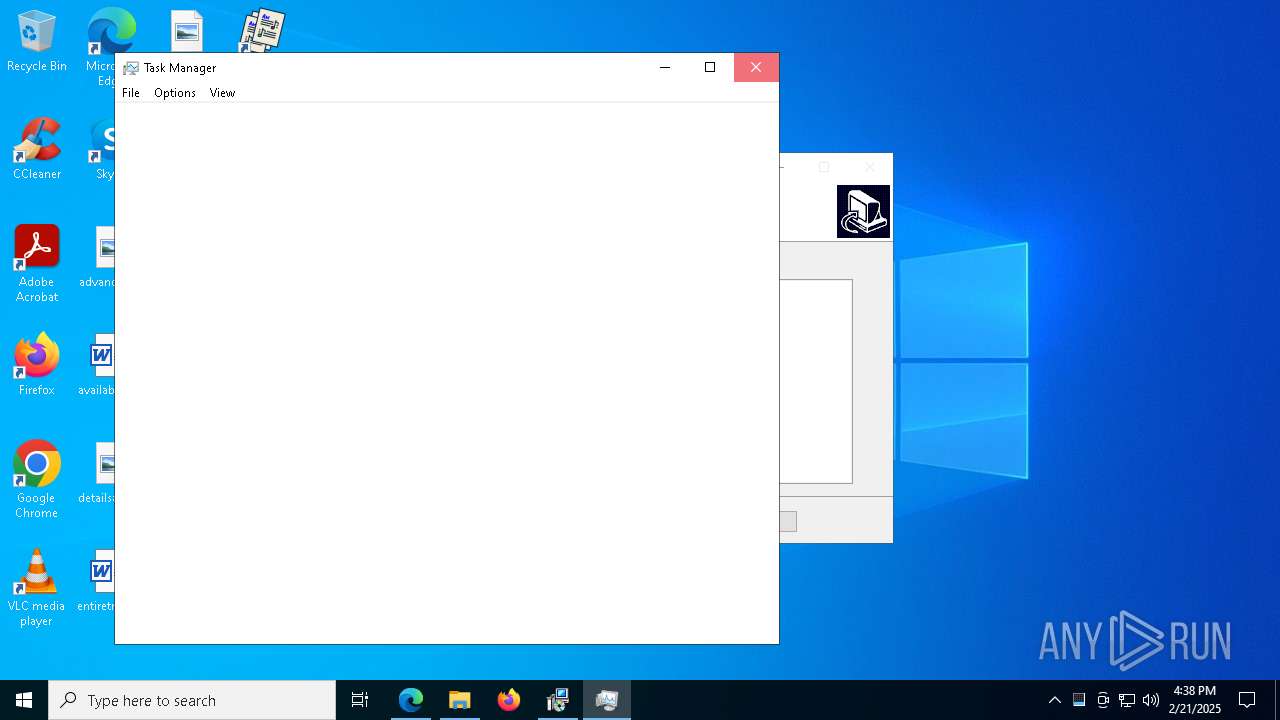
Task: Select the documents shortcut icon at desktop top
Action: point(262,30)
